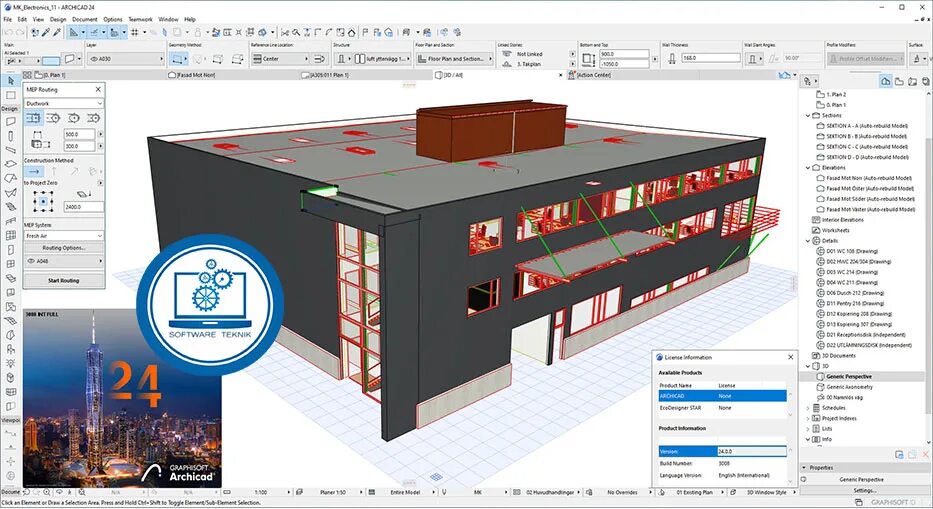
Task: Select the Wall tool in the Design toolbox
Action: (11, 121)
